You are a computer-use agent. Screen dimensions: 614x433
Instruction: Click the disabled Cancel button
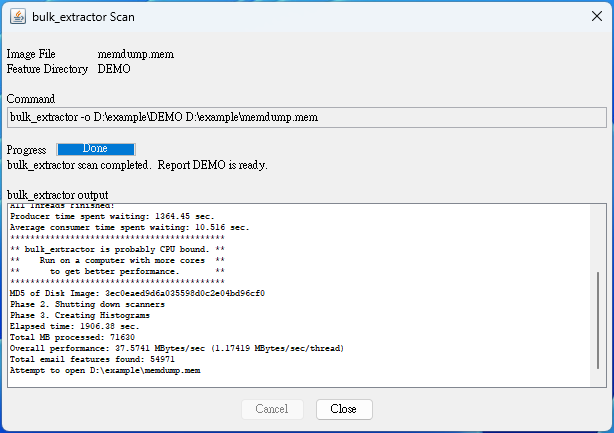pyautogui.click(x=272, y=409)
